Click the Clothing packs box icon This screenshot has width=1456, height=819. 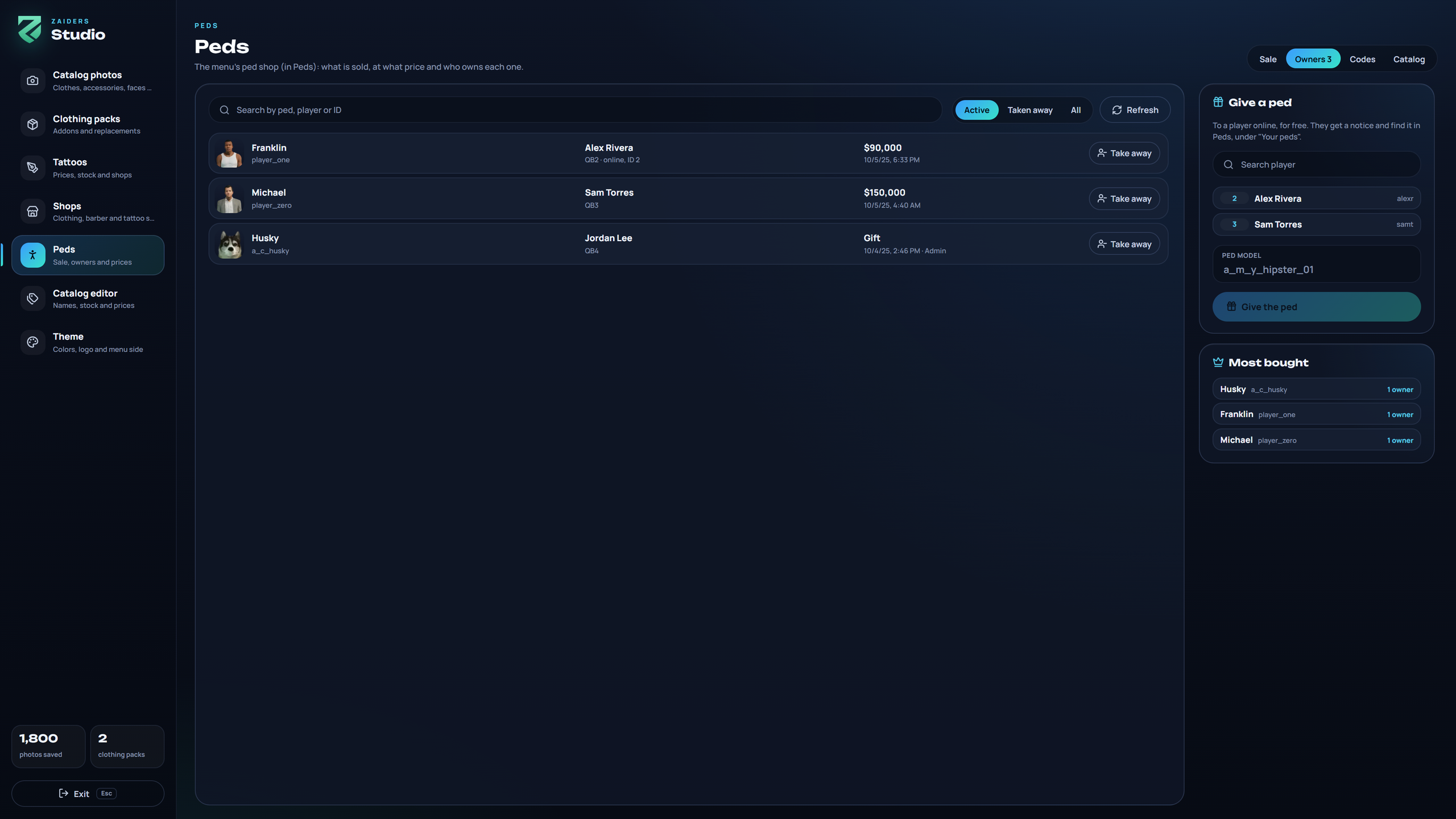pyautogui.click(x=32, y=124)
